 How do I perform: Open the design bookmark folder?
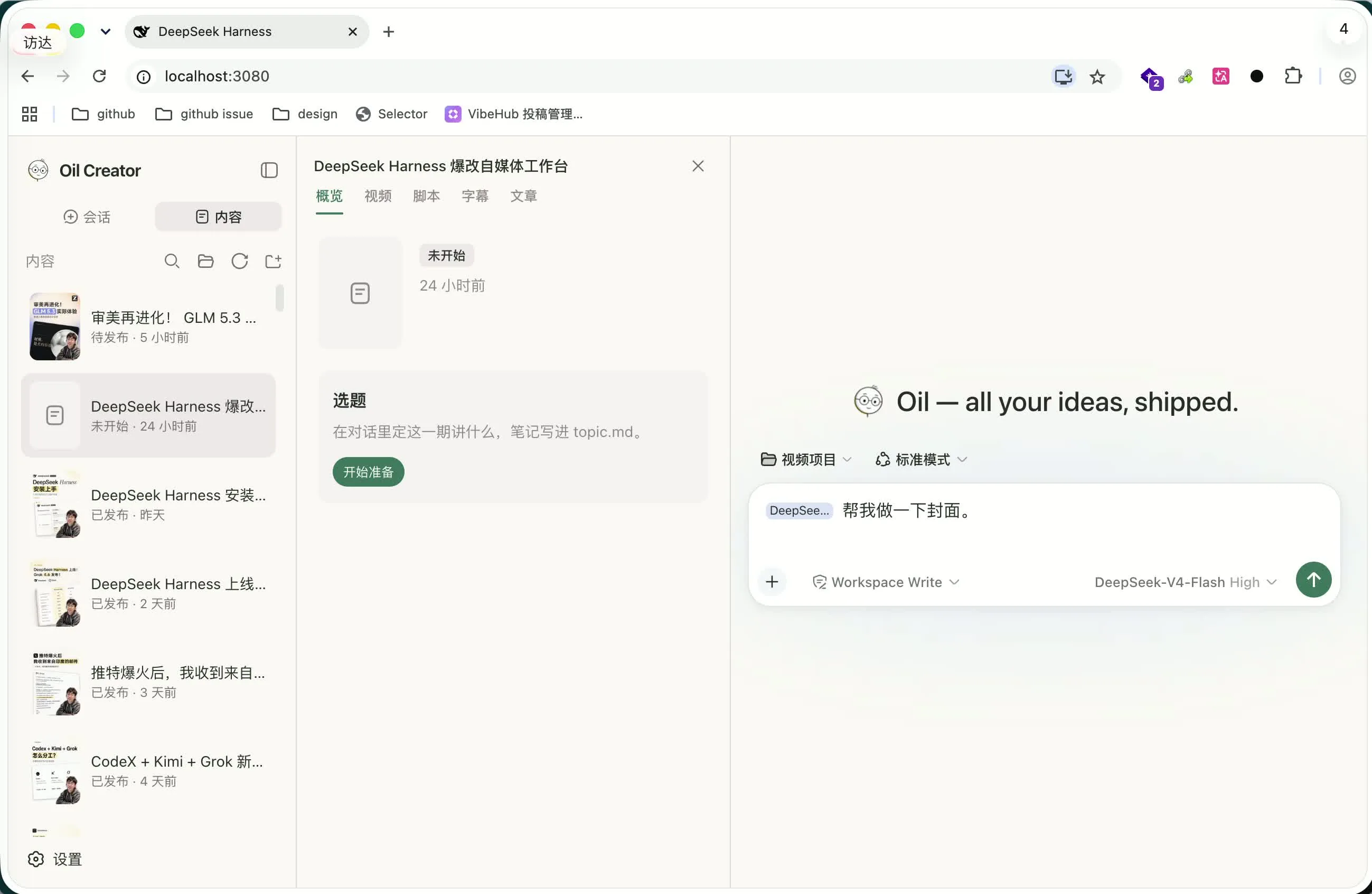pos(304,114)
